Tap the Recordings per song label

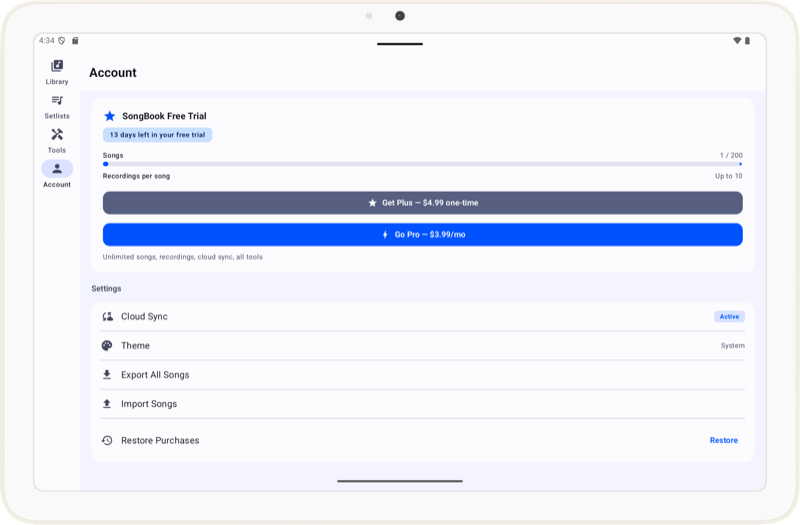click(136, 176)
